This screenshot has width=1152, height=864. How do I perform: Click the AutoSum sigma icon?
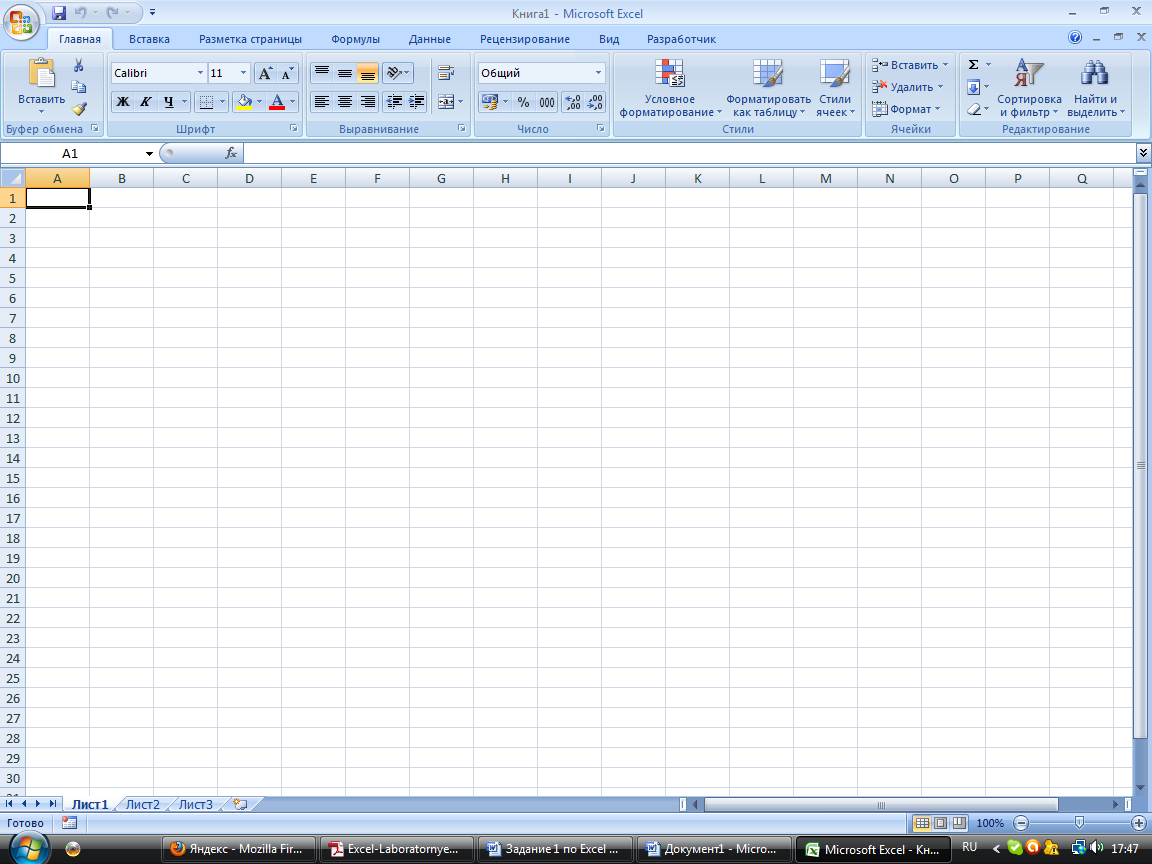(973, 65)
